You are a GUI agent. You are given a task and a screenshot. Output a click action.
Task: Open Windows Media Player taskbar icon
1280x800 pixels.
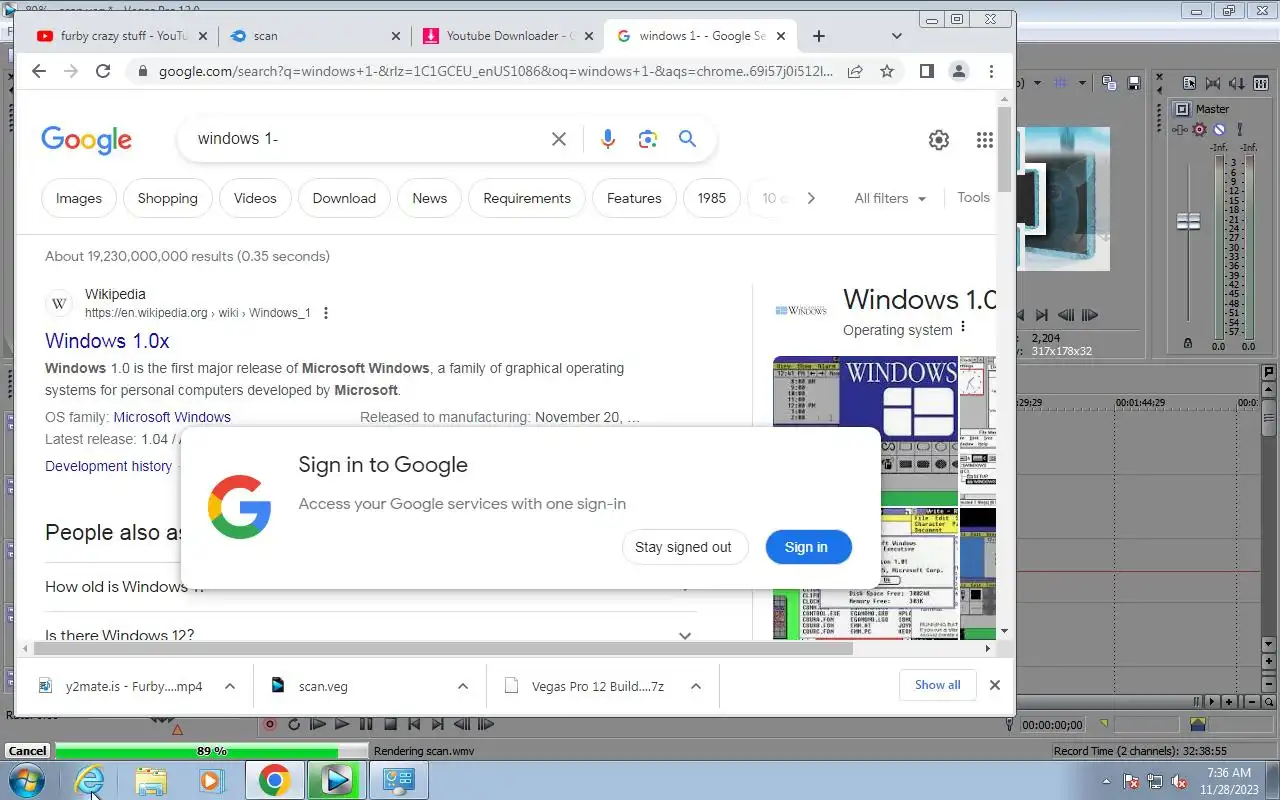pyautogui.click(x=212, y=781)
